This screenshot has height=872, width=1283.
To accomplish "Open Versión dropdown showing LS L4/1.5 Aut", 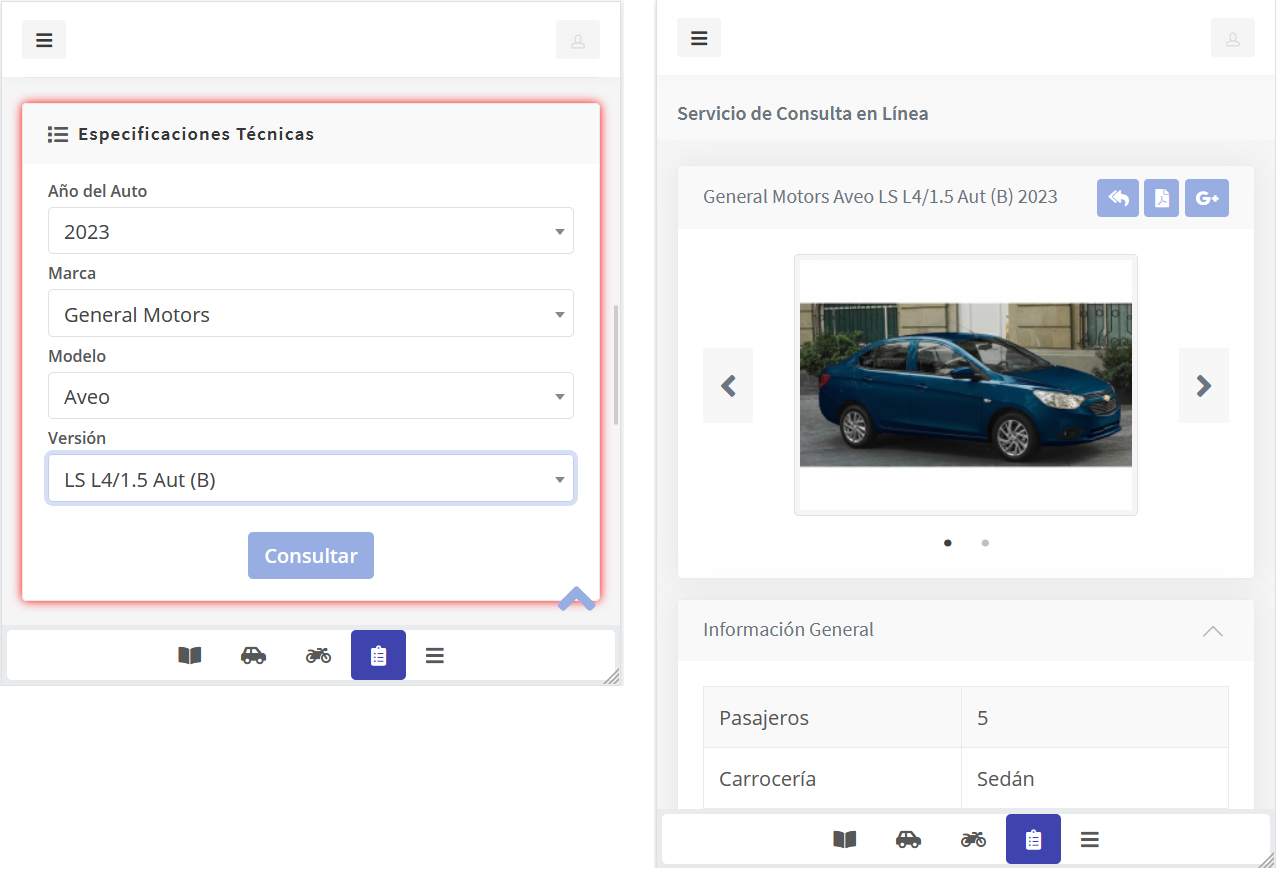I will 310,479.
